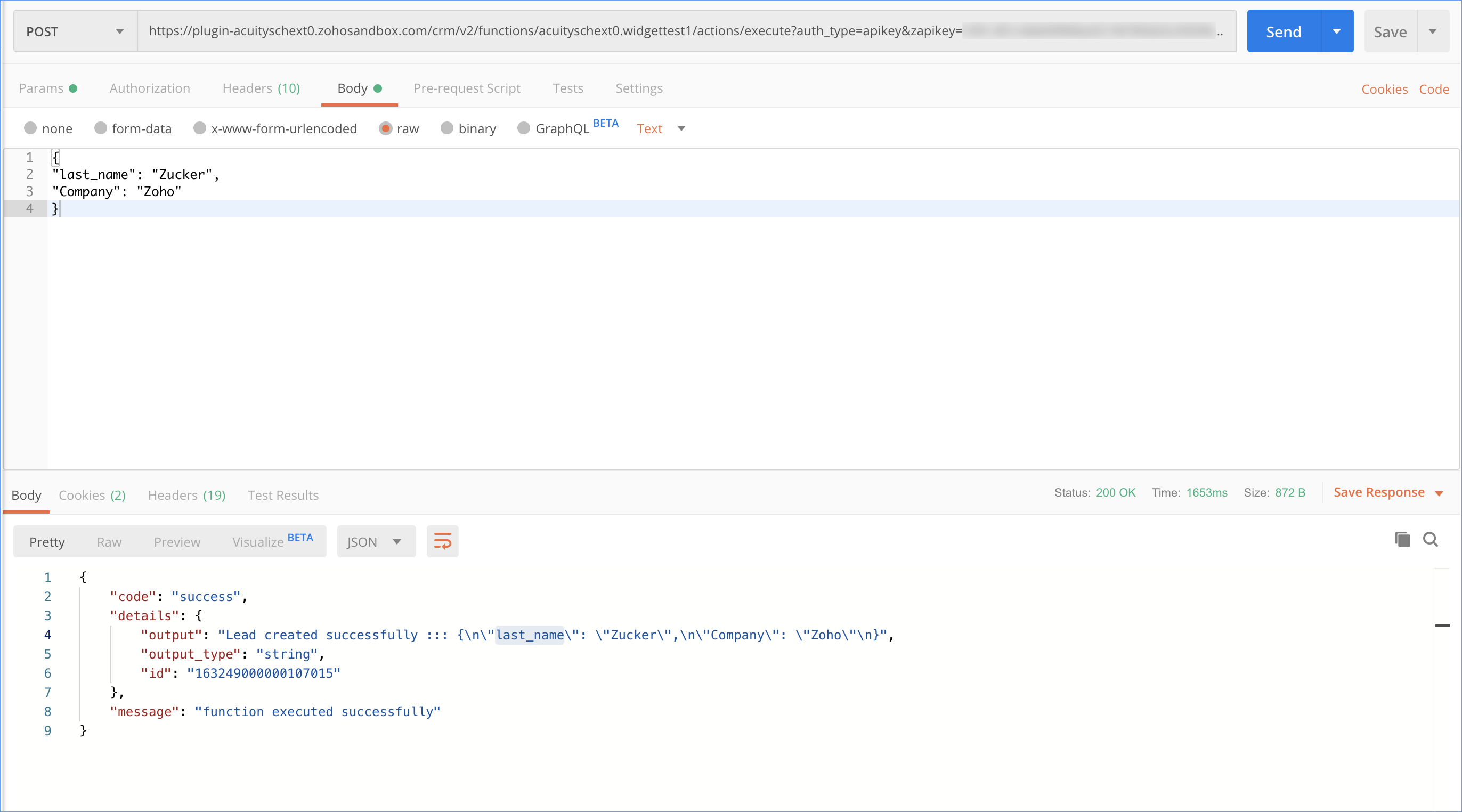Select the form-data radio button
Screen dimensions: 1462x812
coord(101,128)
